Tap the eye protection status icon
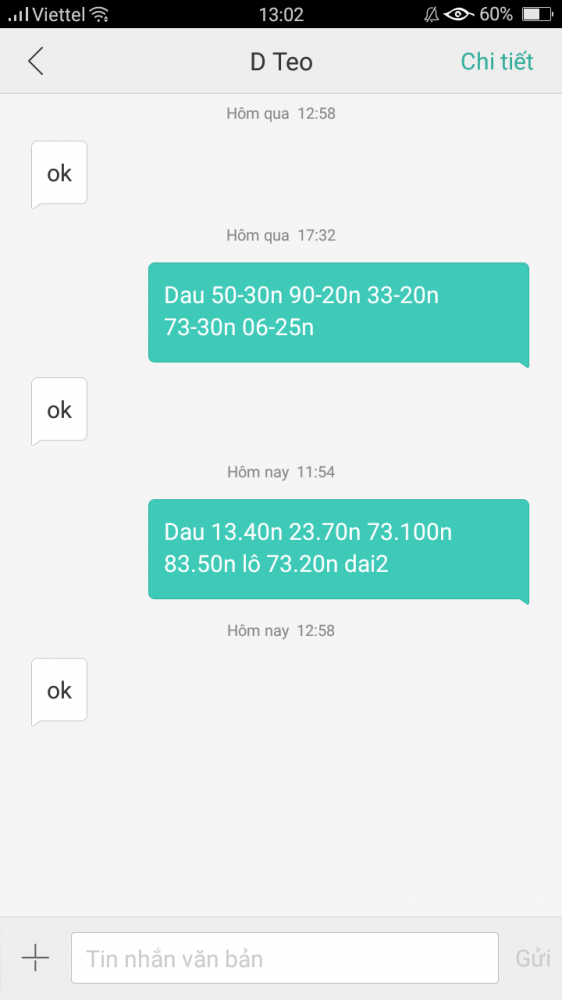 tap(459, 14)
